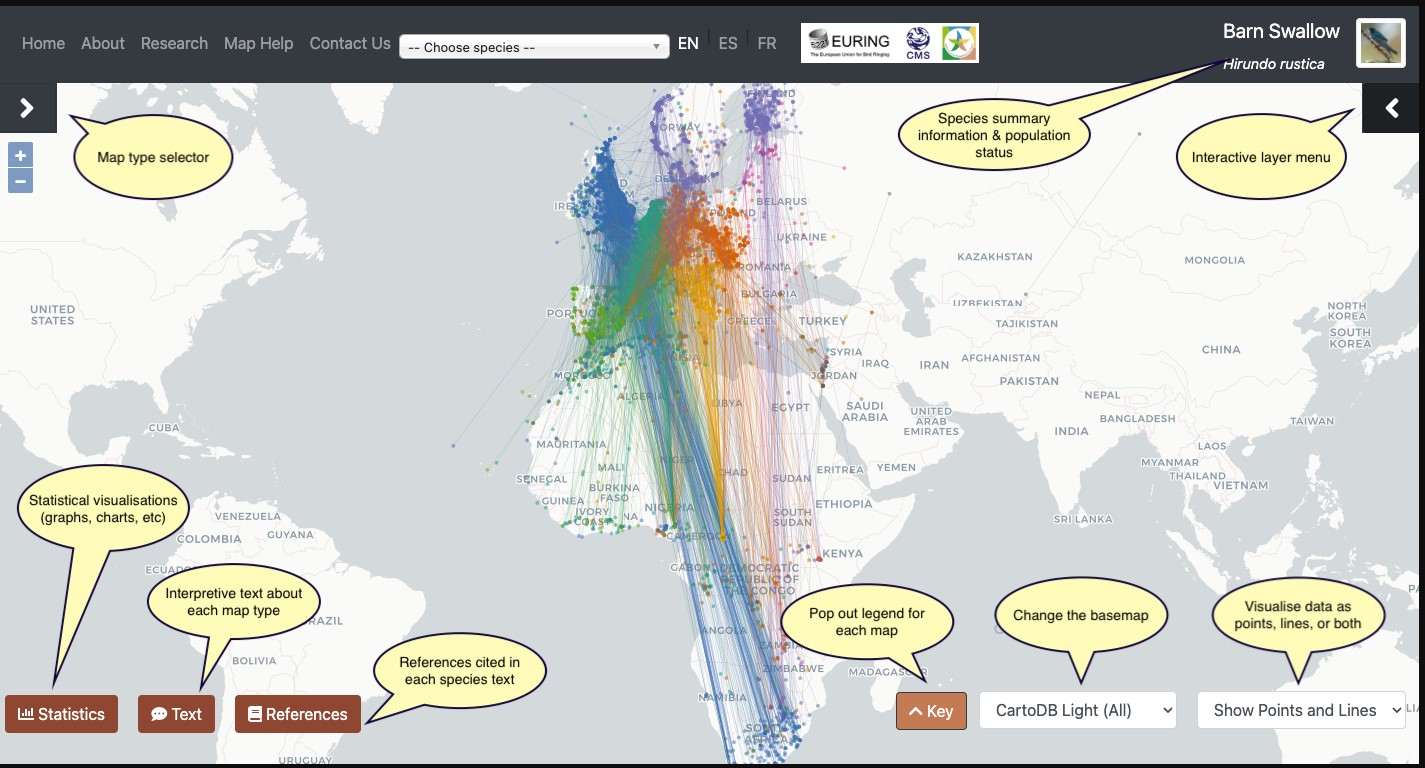The width and height of the screenshot is (1425, 768).
Task: Go to the Home page
Action: point(43,43)
